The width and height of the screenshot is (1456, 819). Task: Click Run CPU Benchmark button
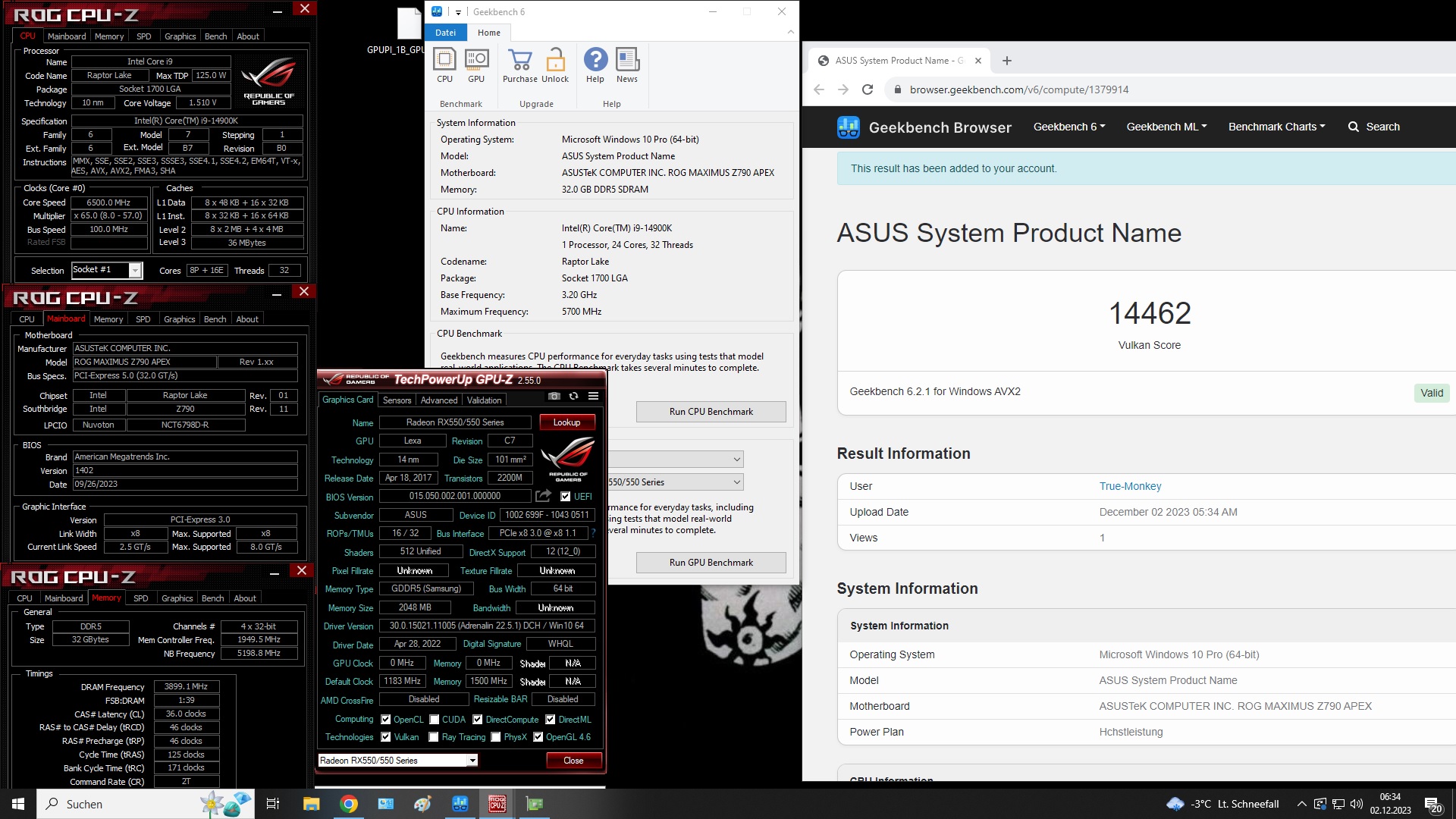(711, 412)
